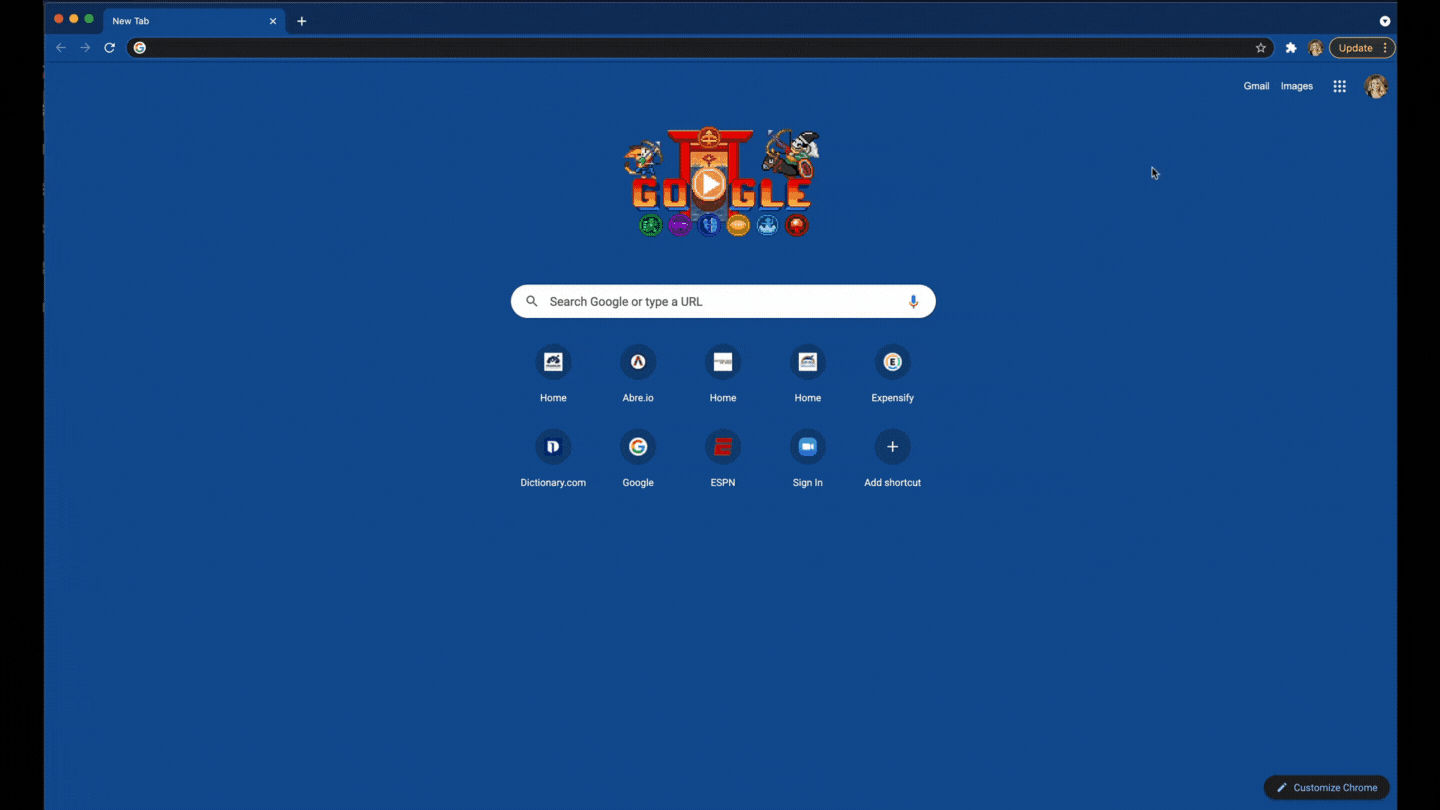Viewport: 1440px width, 810px height.
Task: Open the Expensify shortcut
Action: pos(893,374)
